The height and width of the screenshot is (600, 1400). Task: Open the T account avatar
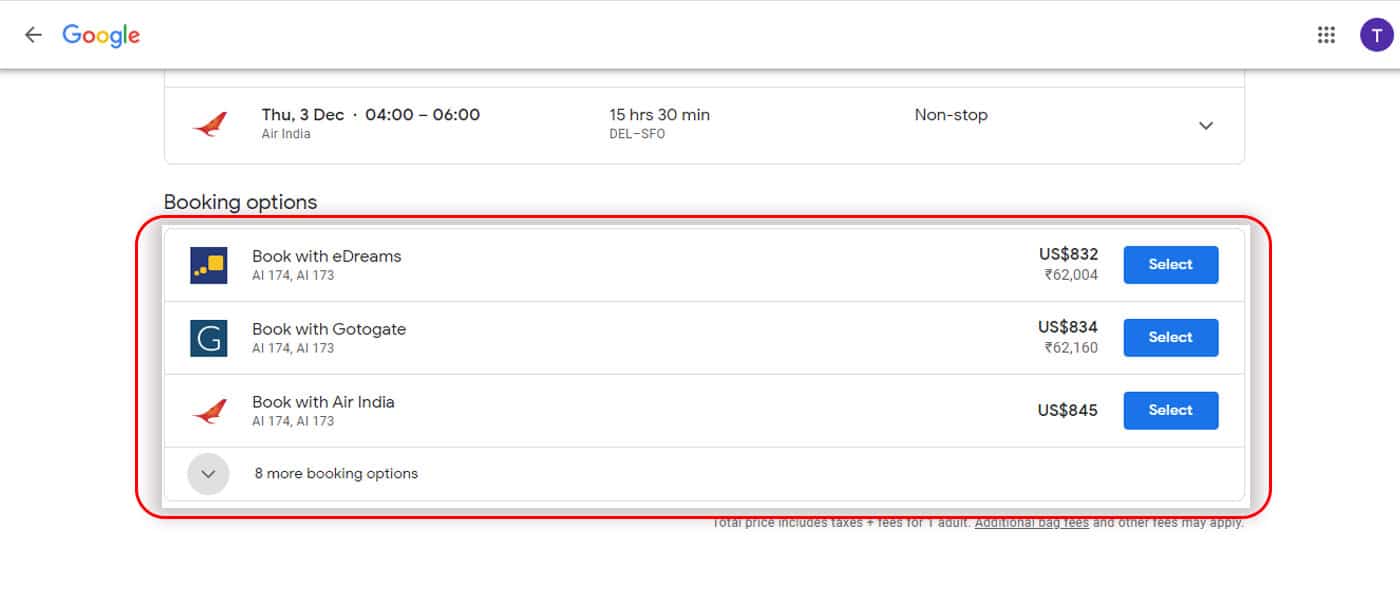point(1376,35)
